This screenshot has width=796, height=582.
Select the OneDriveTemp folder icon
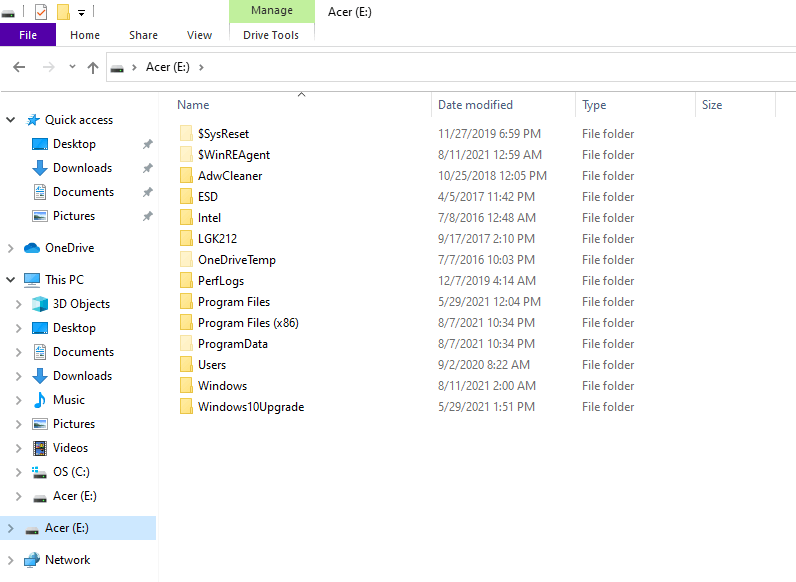click(x=186, y=260)
